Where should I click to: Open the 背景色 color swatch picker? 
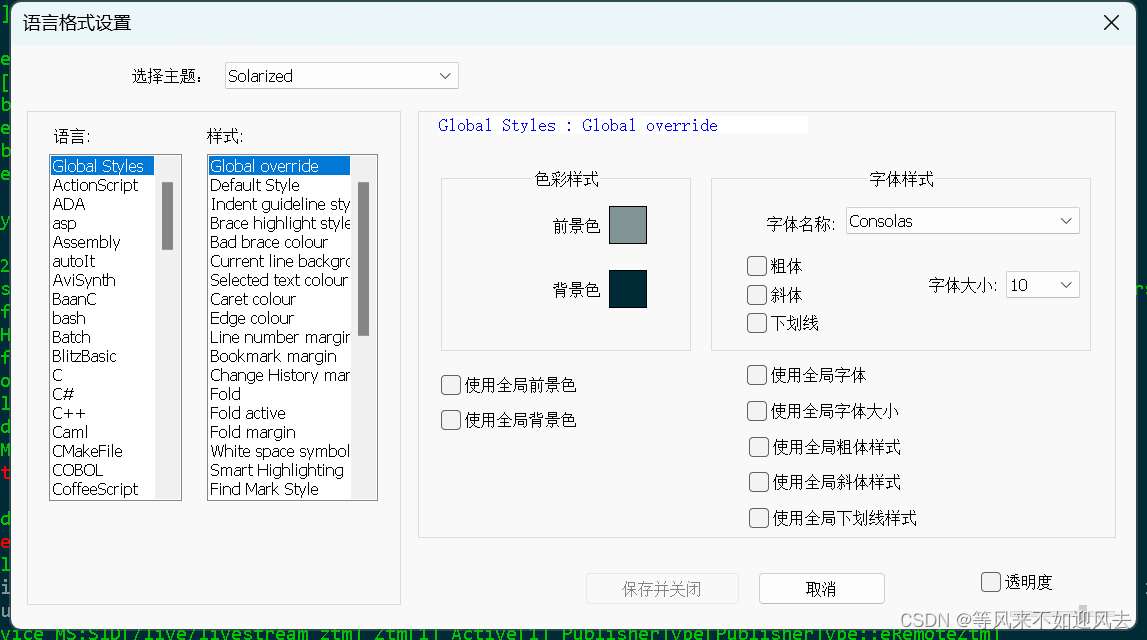(627, 288)
